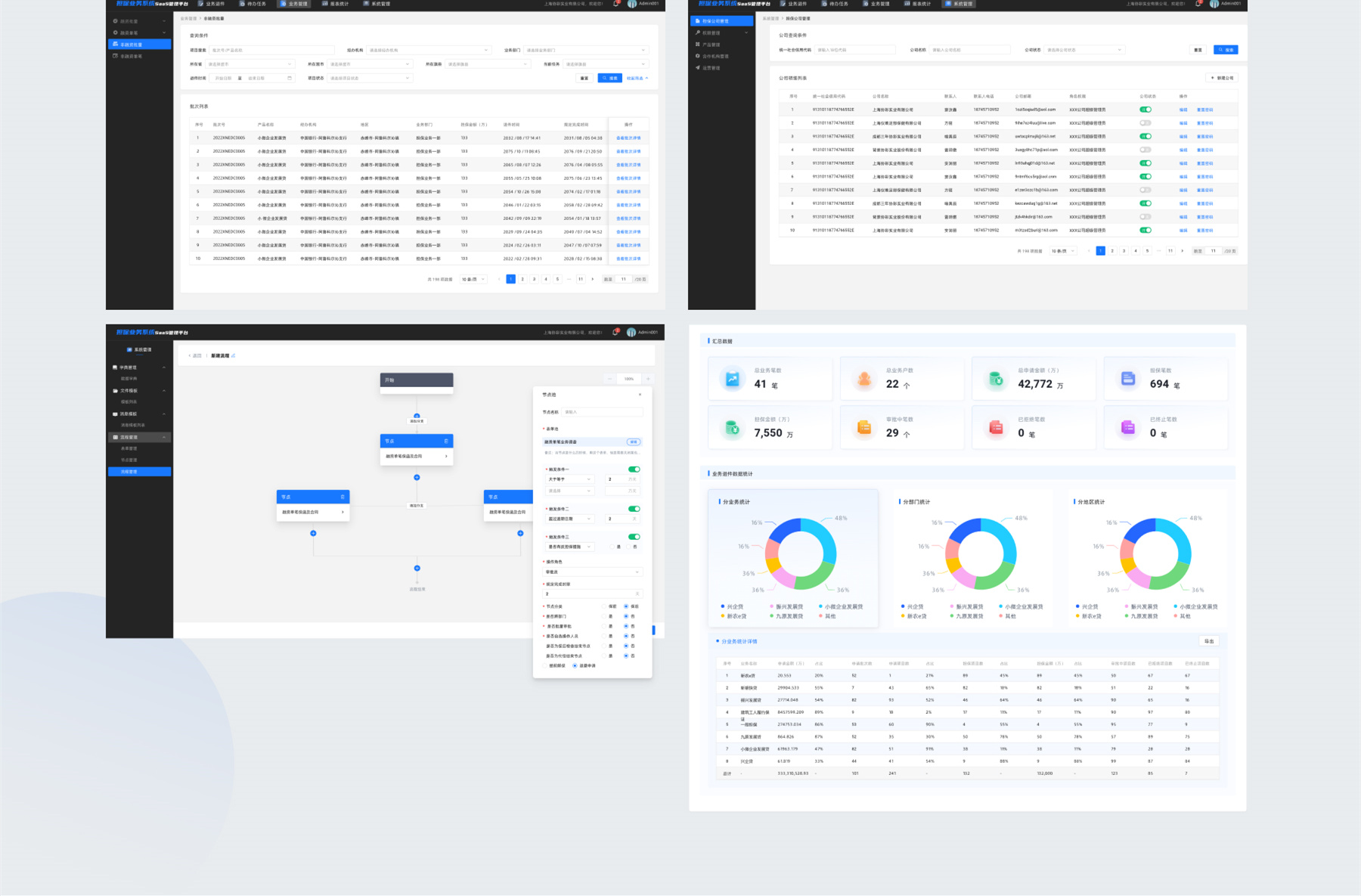Open the 操作角色 dropdown
The width and height of the screenshot is (1361, 896).
click(592, 572)
